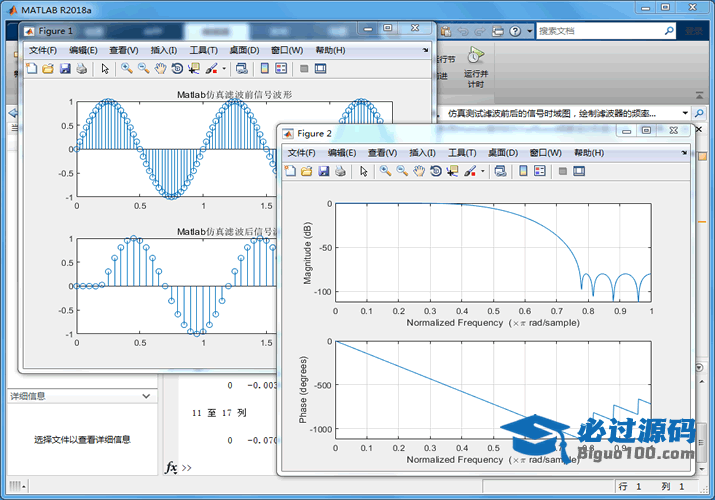
Task: Show plot tools and dock Figure 1
Action: 321,69
